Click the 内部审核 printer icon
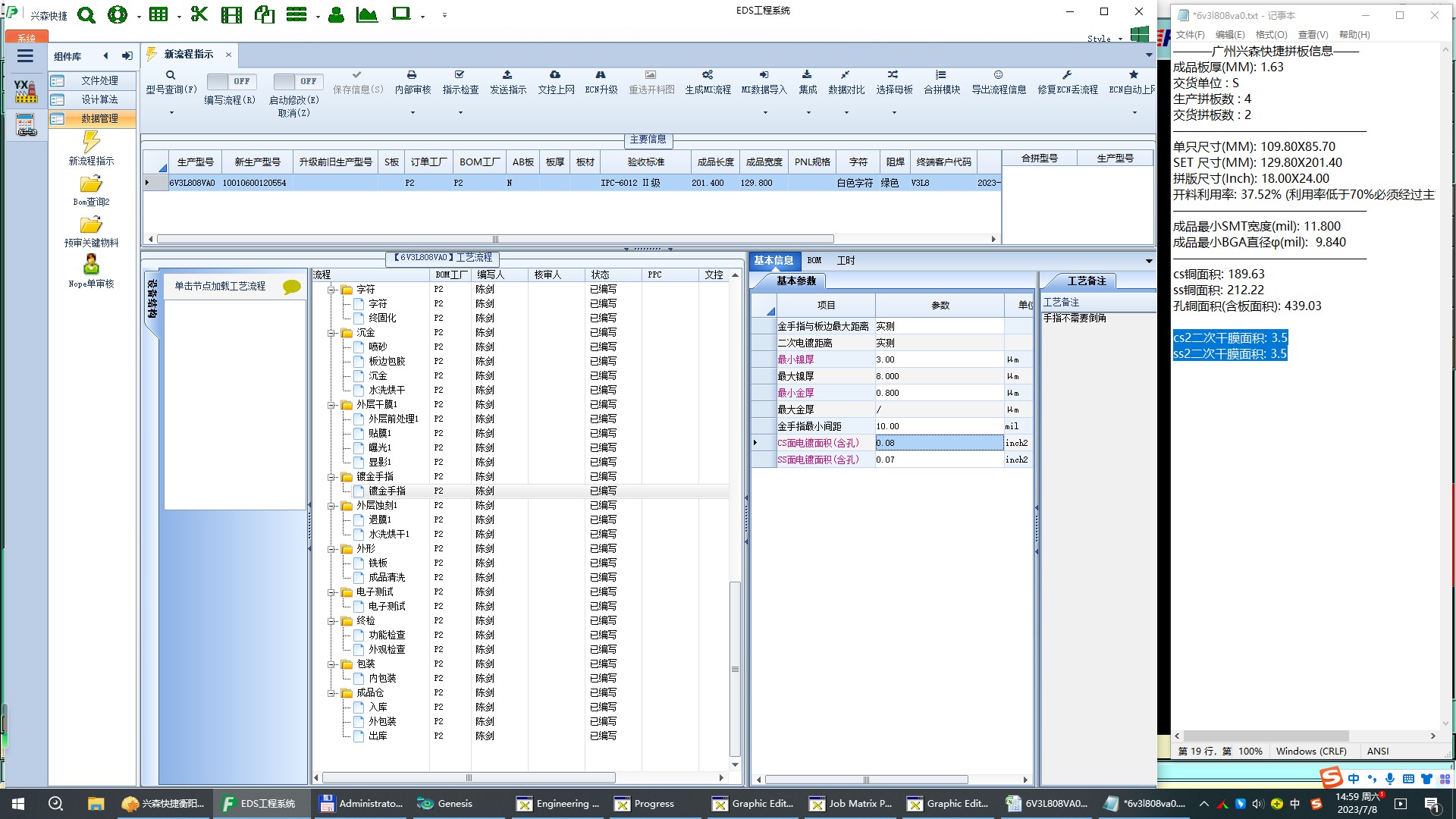The image size is (1456, 819). [412, 75]
